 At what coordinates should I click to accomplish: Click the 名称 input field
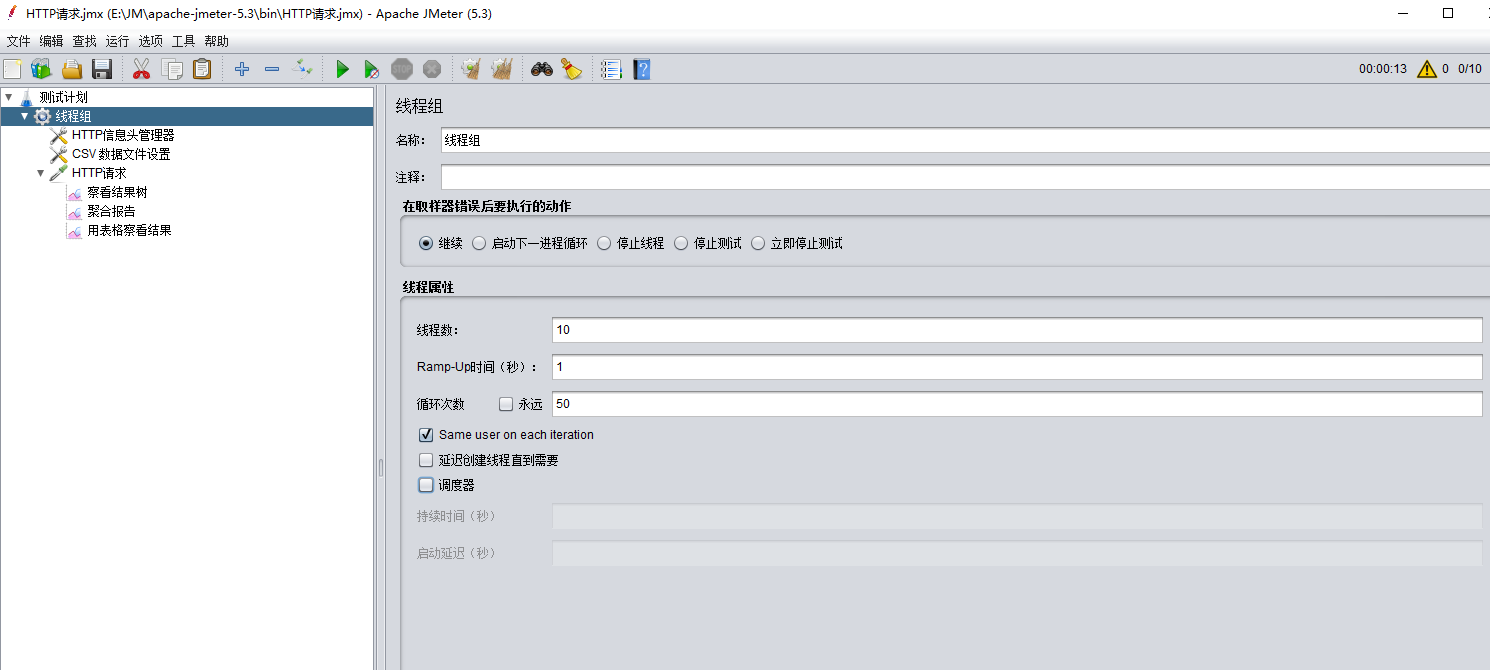pos(965,141)
